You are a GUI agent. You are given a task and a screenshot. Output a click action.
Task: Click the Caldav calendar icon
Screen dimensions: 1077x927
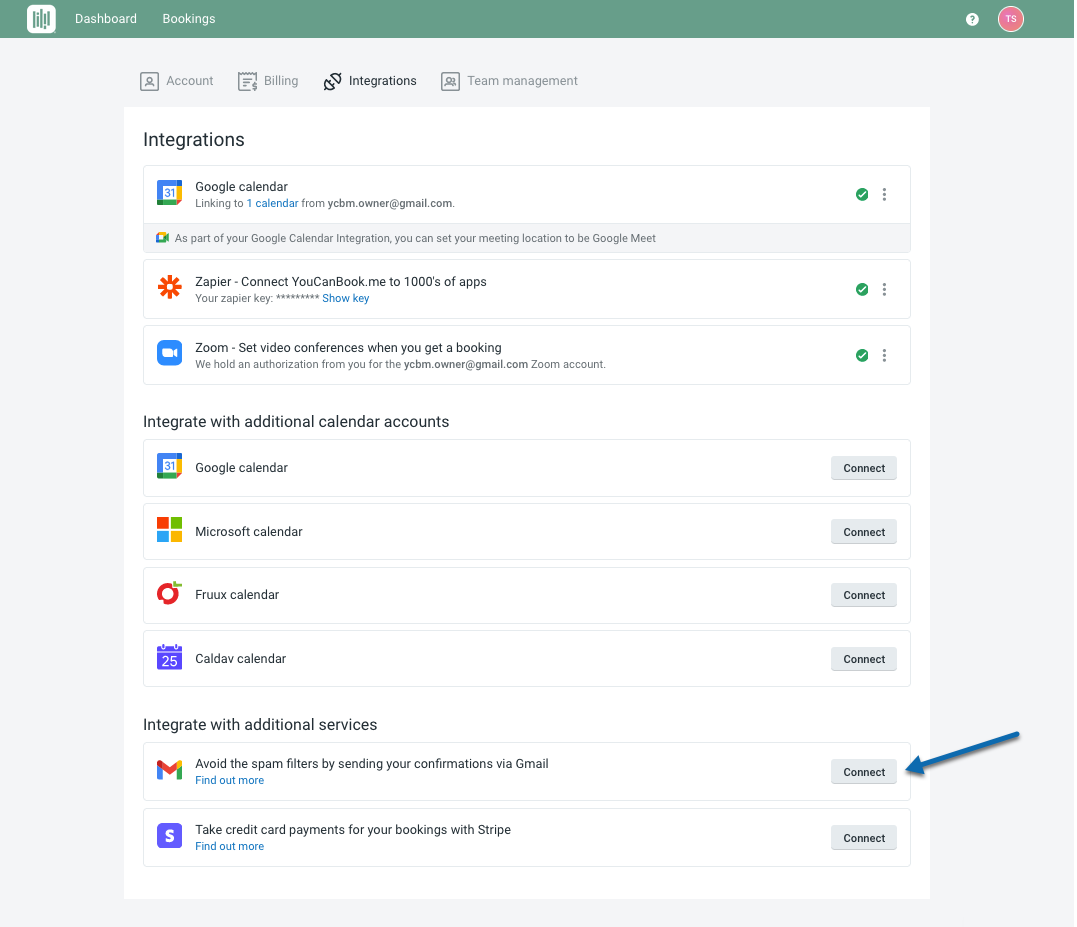tap(169, 658)
